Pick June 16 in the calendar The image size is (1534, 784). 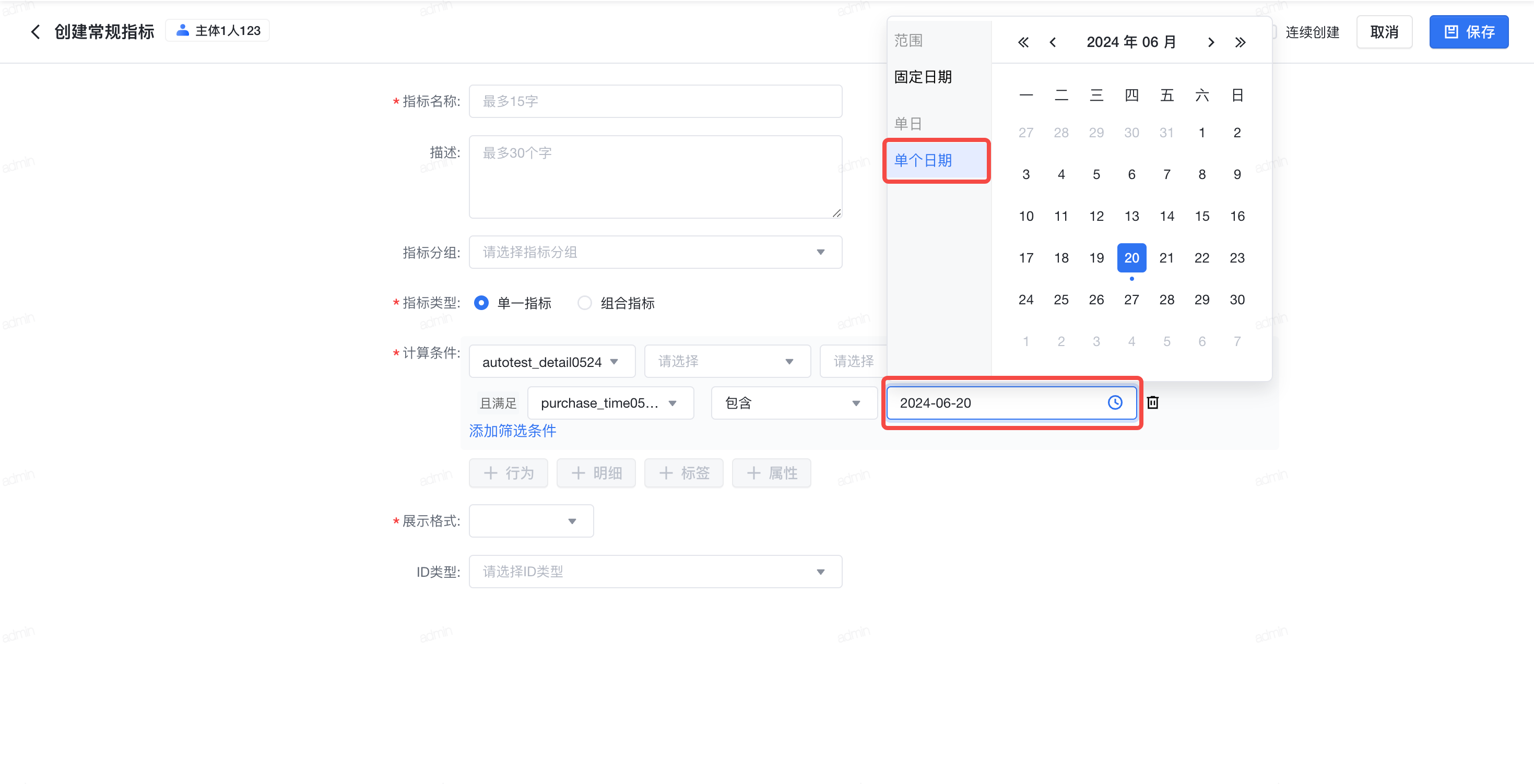pyautogui.click(x=1237, y=216)
